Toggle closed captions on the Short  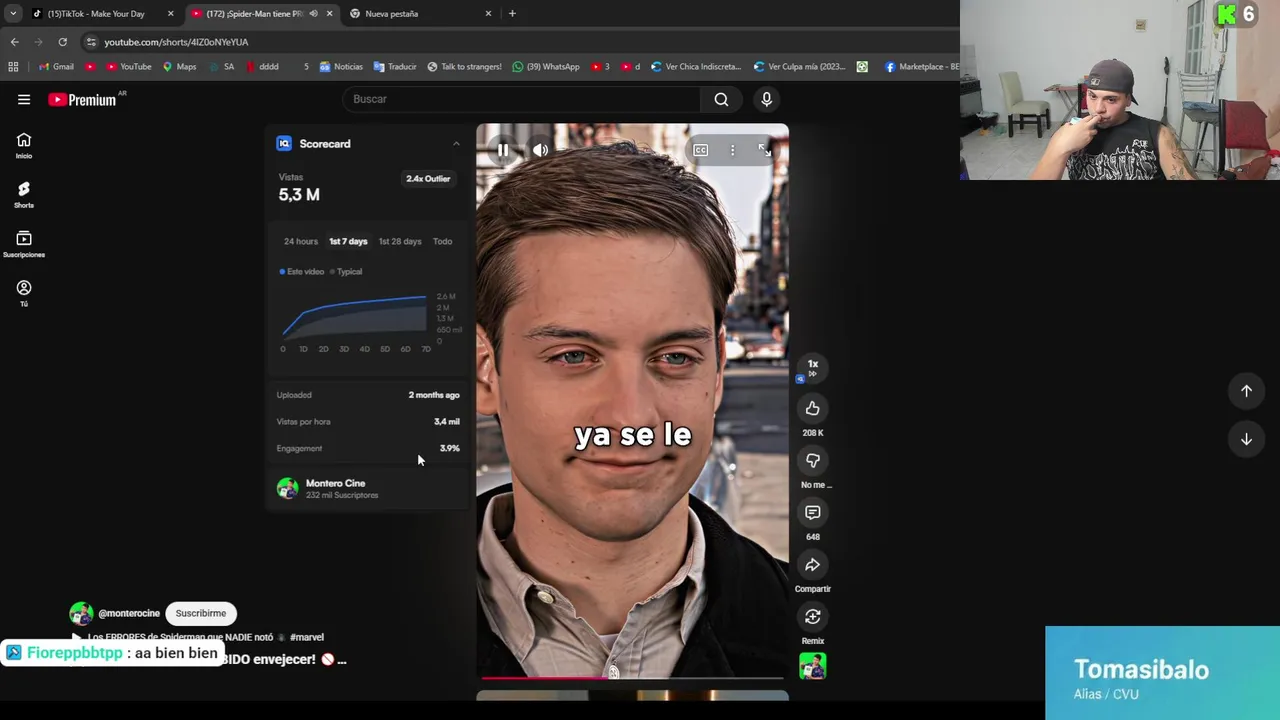(700, 150)
